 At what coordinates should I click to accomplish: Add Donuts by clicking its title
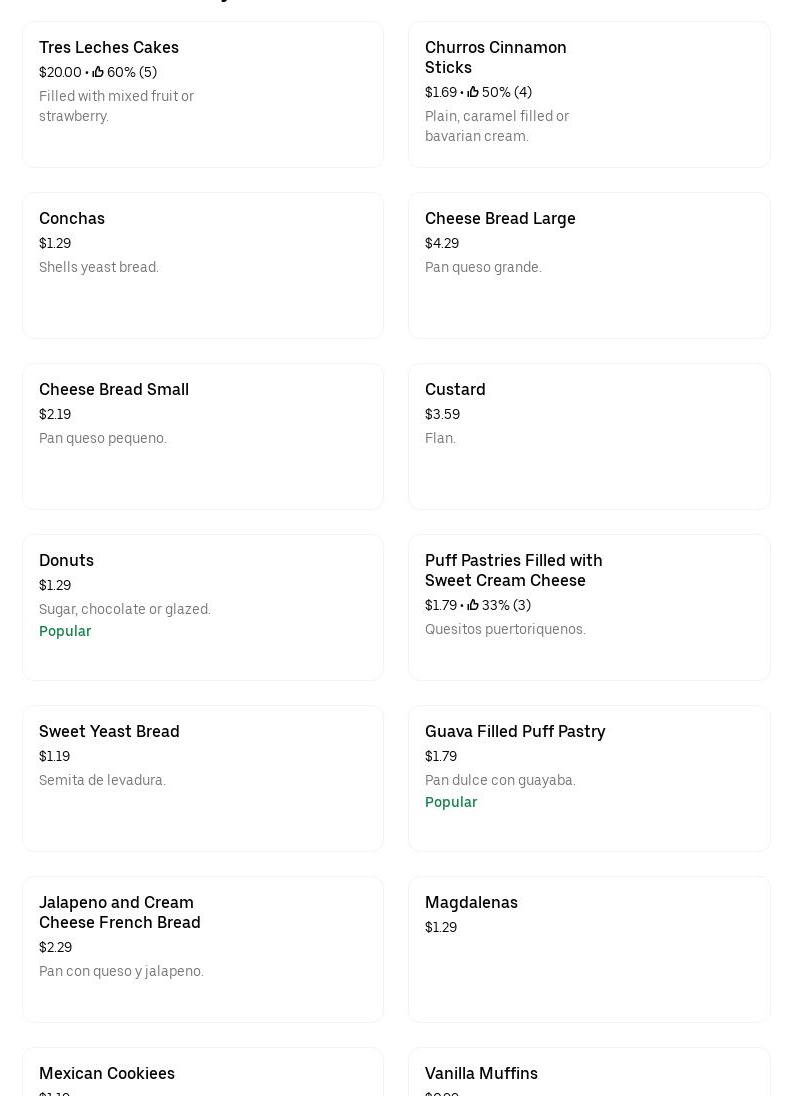(x=66, y=560)
